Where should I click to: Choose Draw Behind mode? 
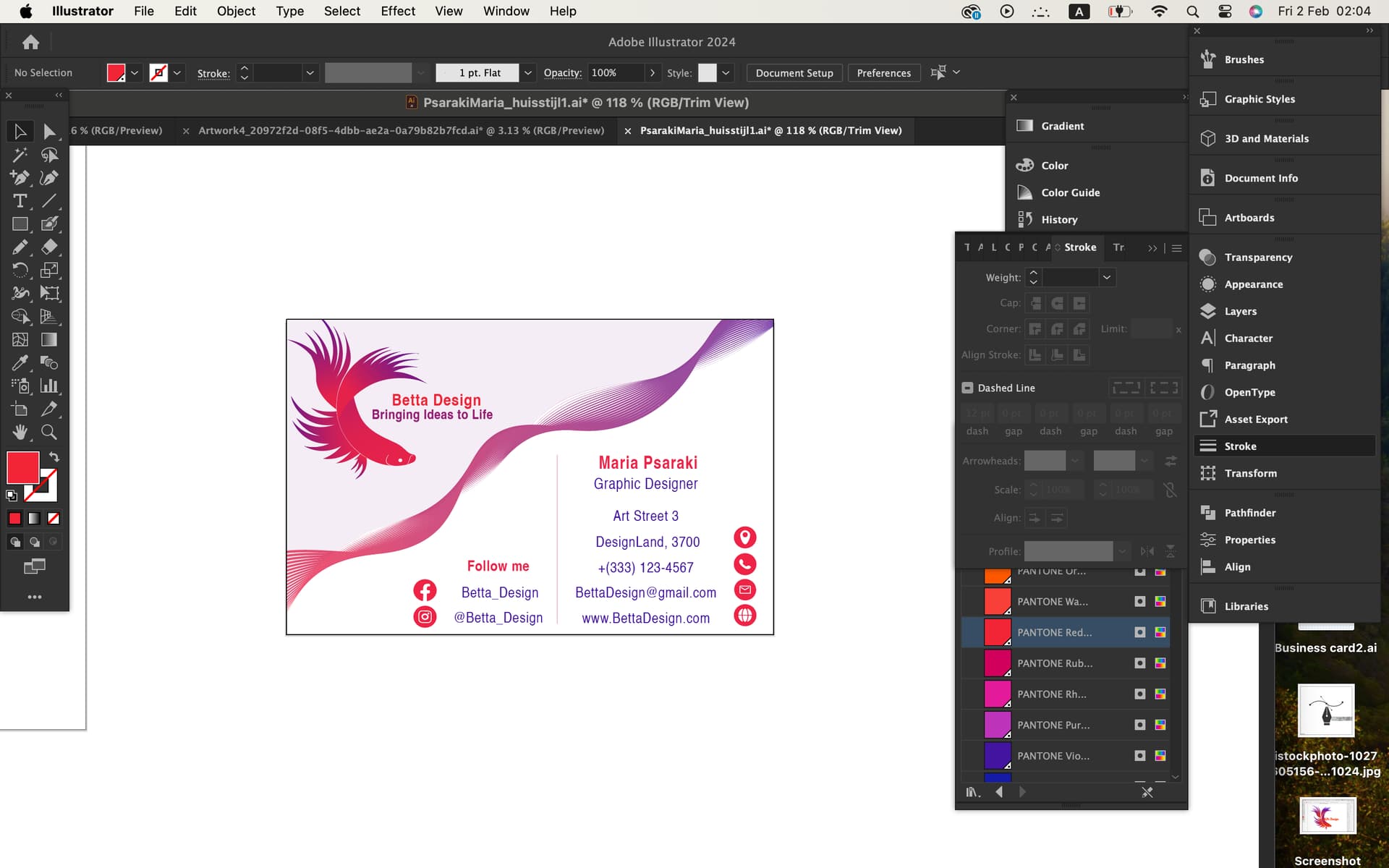[34, 542]
